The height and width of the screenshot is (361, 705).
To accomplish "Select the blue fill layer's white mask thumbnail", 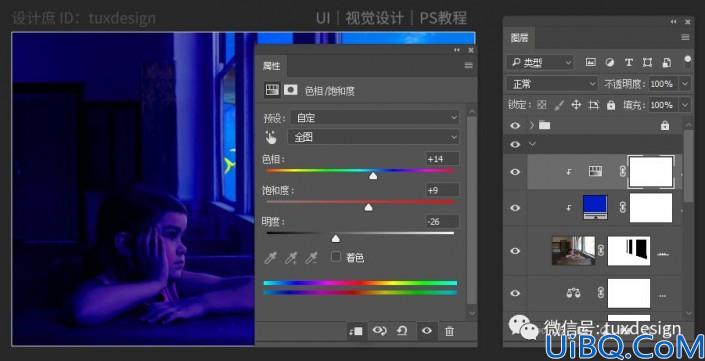I will (x=651, y=208).
